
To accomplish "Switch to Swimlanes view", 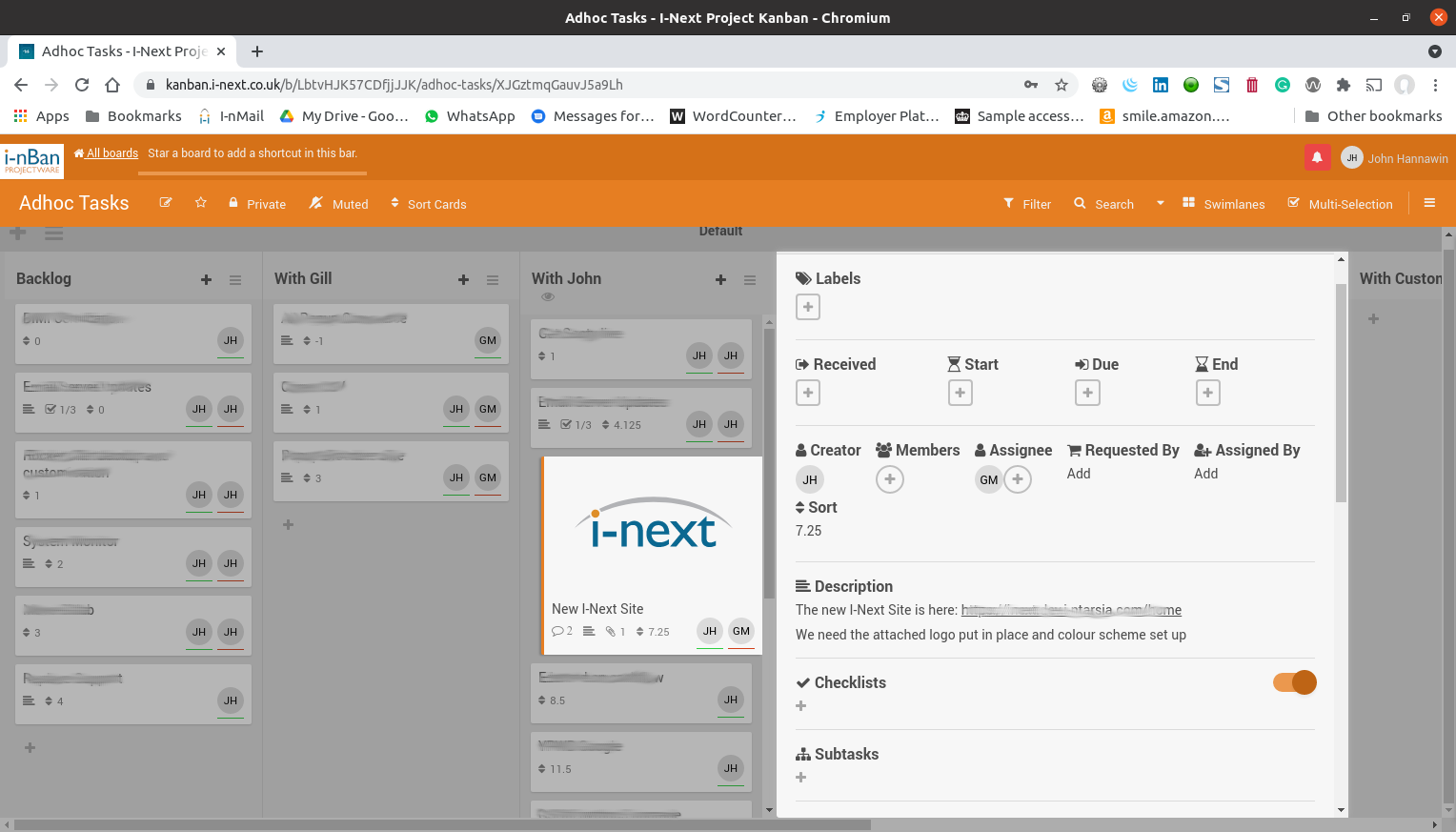I will point(1223,204).
